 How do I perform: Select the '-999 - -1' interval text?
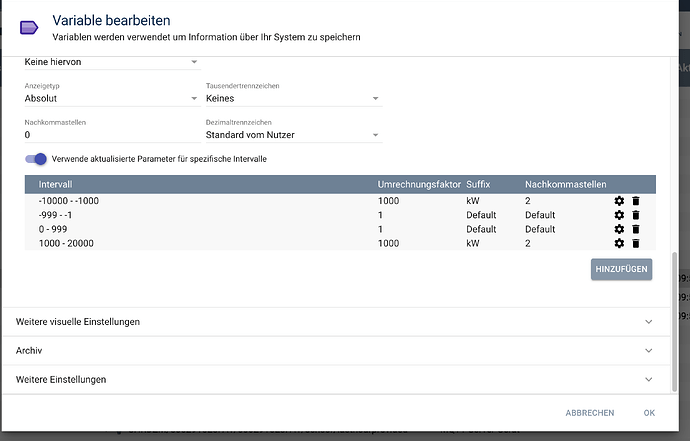coord(55,215)
